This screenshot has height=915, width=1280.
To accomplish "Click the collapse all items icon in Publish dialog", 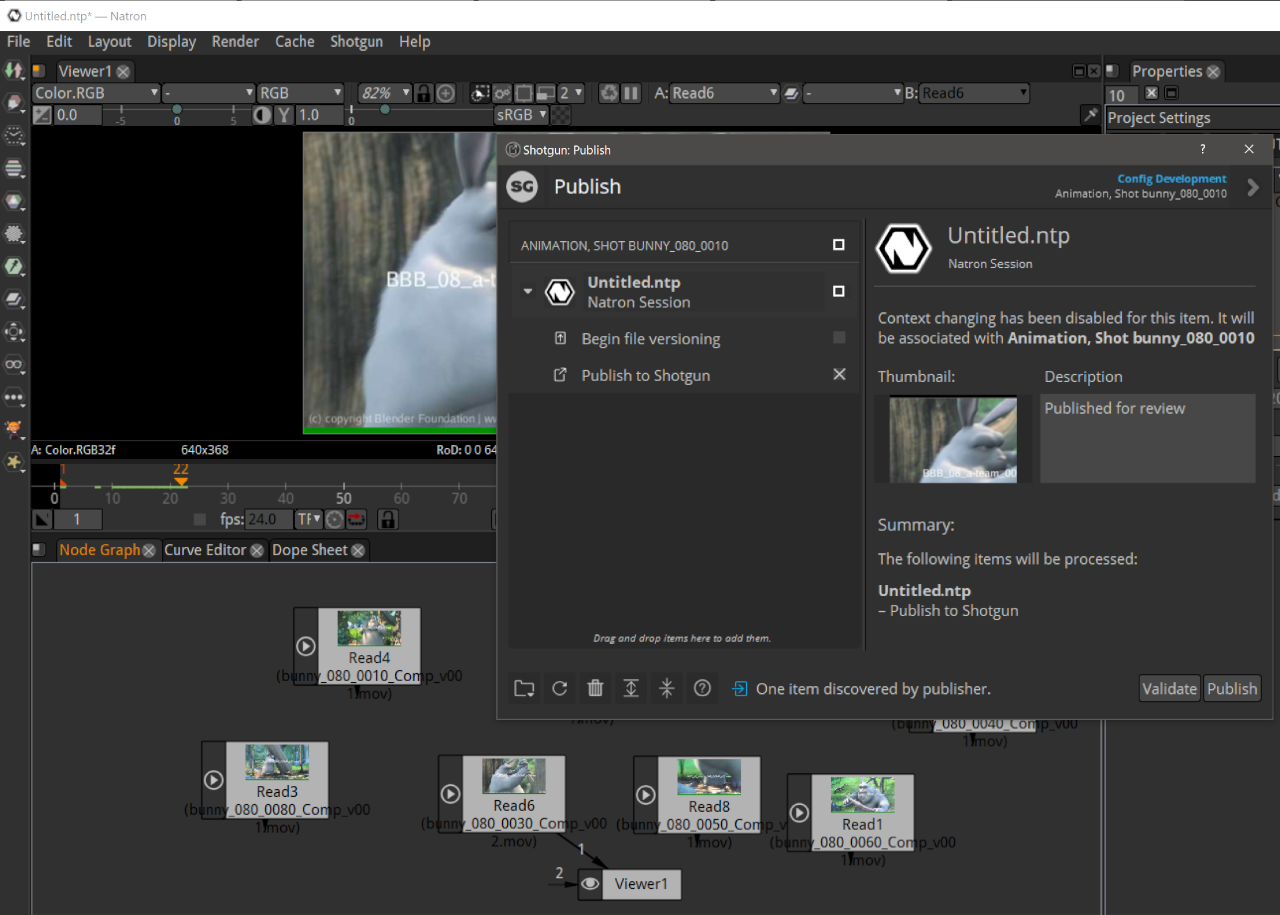I will (667, 688).
